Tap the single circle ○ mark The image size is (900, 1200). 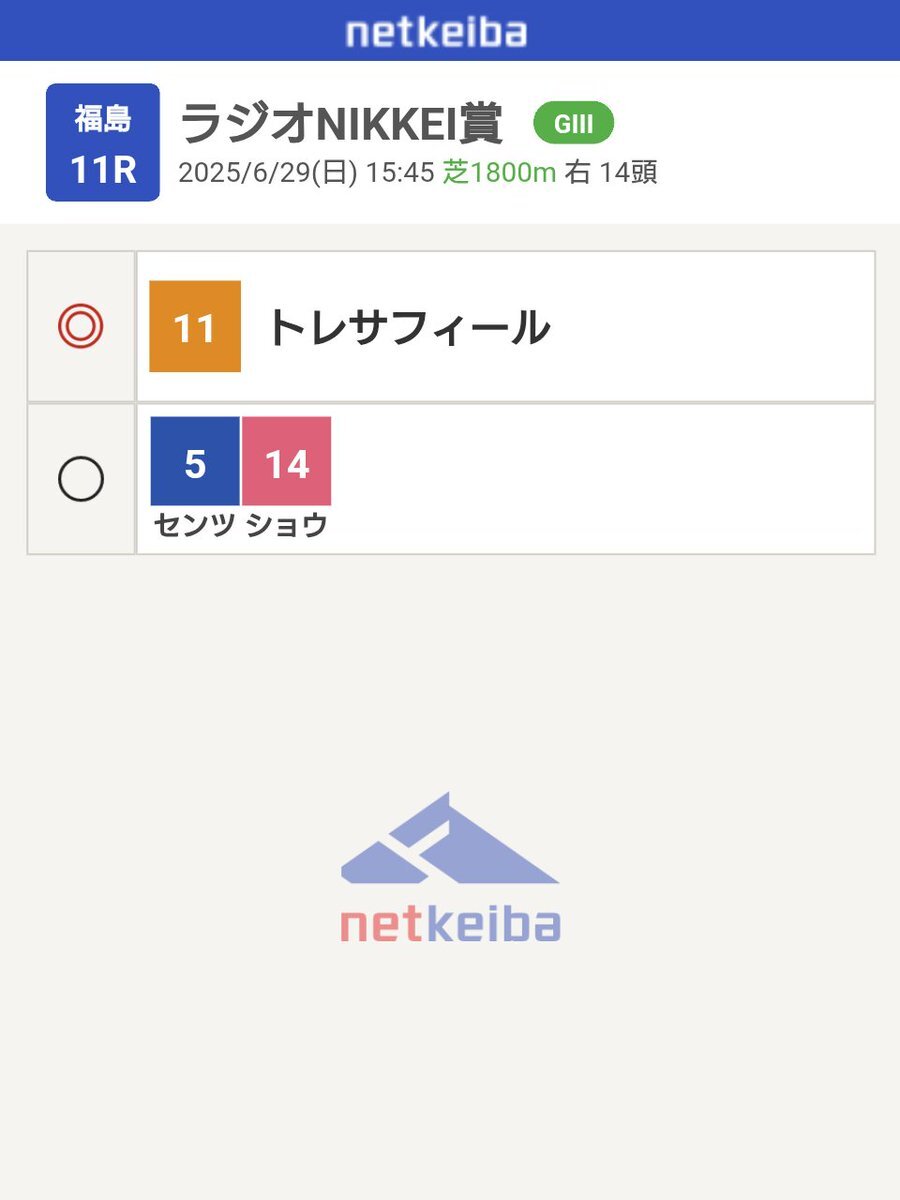point(81,479)
